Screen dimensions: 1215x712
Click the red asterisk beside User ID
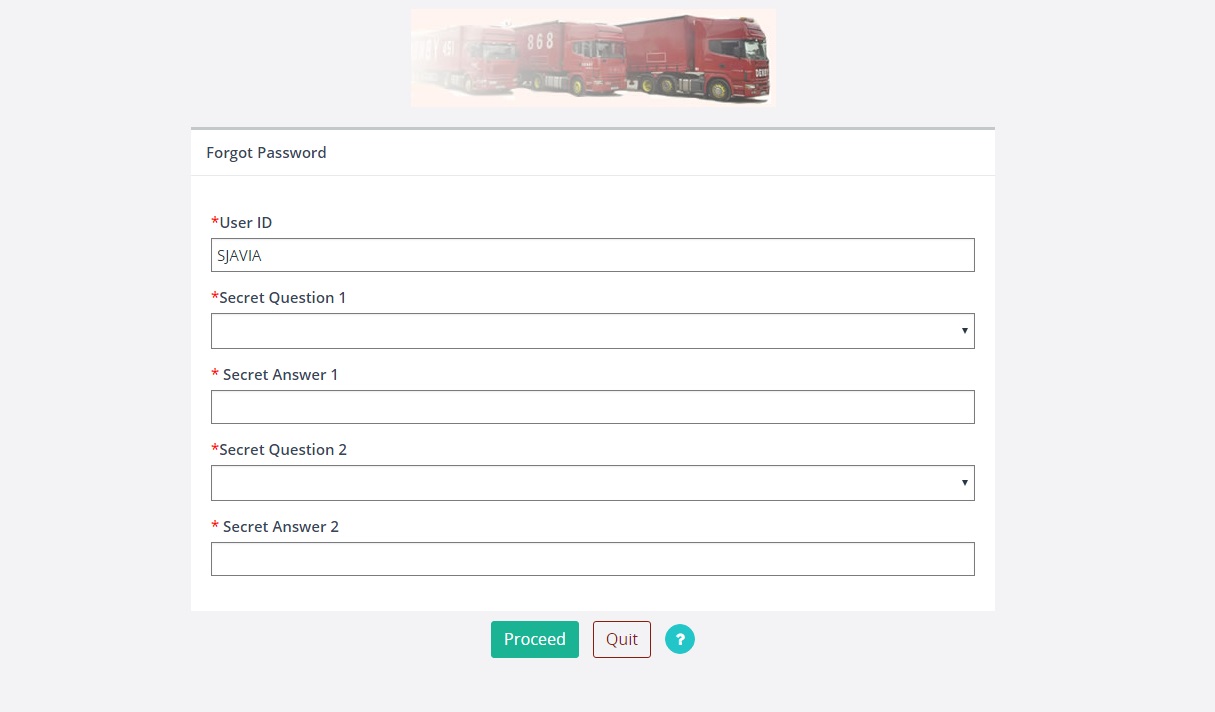[x=215, y=221]
